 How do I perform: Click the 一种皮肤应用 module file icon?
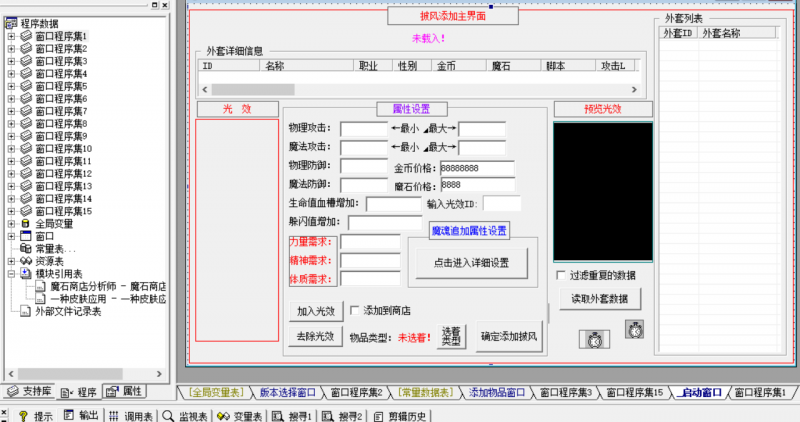point(41,299)
